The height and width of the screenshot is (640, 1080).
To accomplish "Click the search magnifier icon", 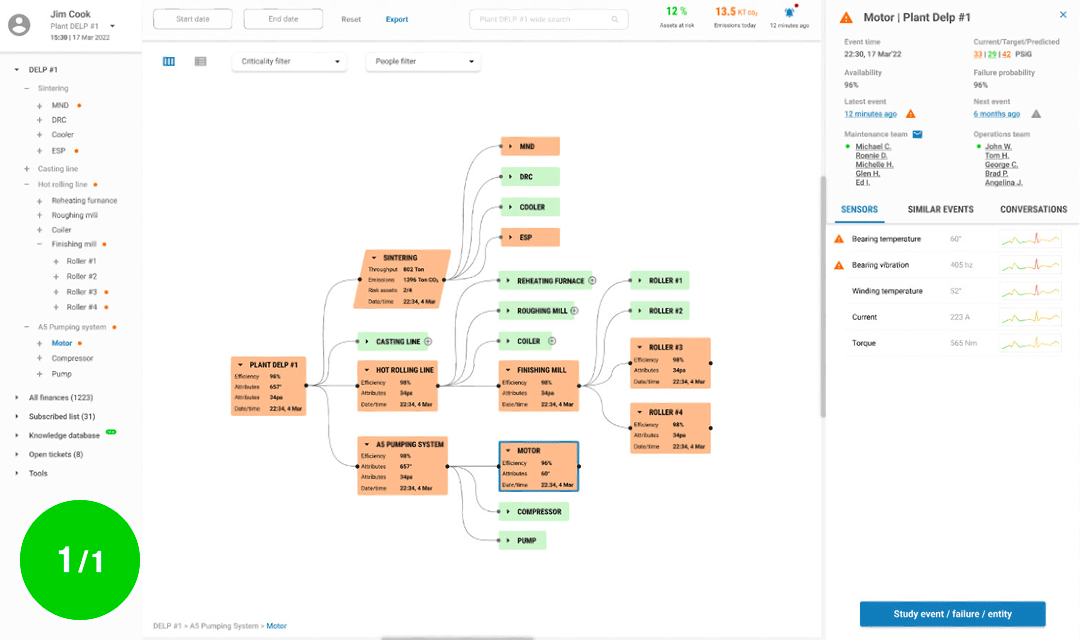I will (x=615, y=19).
